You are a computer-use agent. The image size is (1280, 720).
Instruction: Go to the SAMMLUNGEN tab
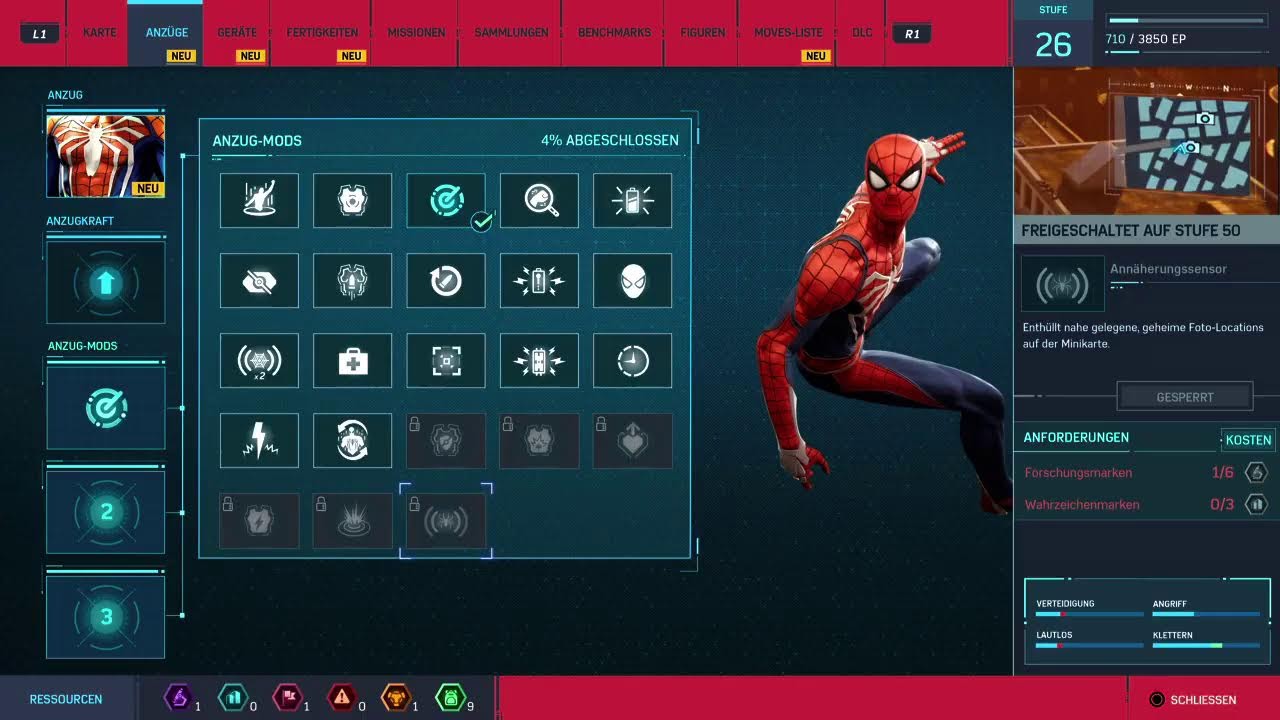(x=511, y=33)
